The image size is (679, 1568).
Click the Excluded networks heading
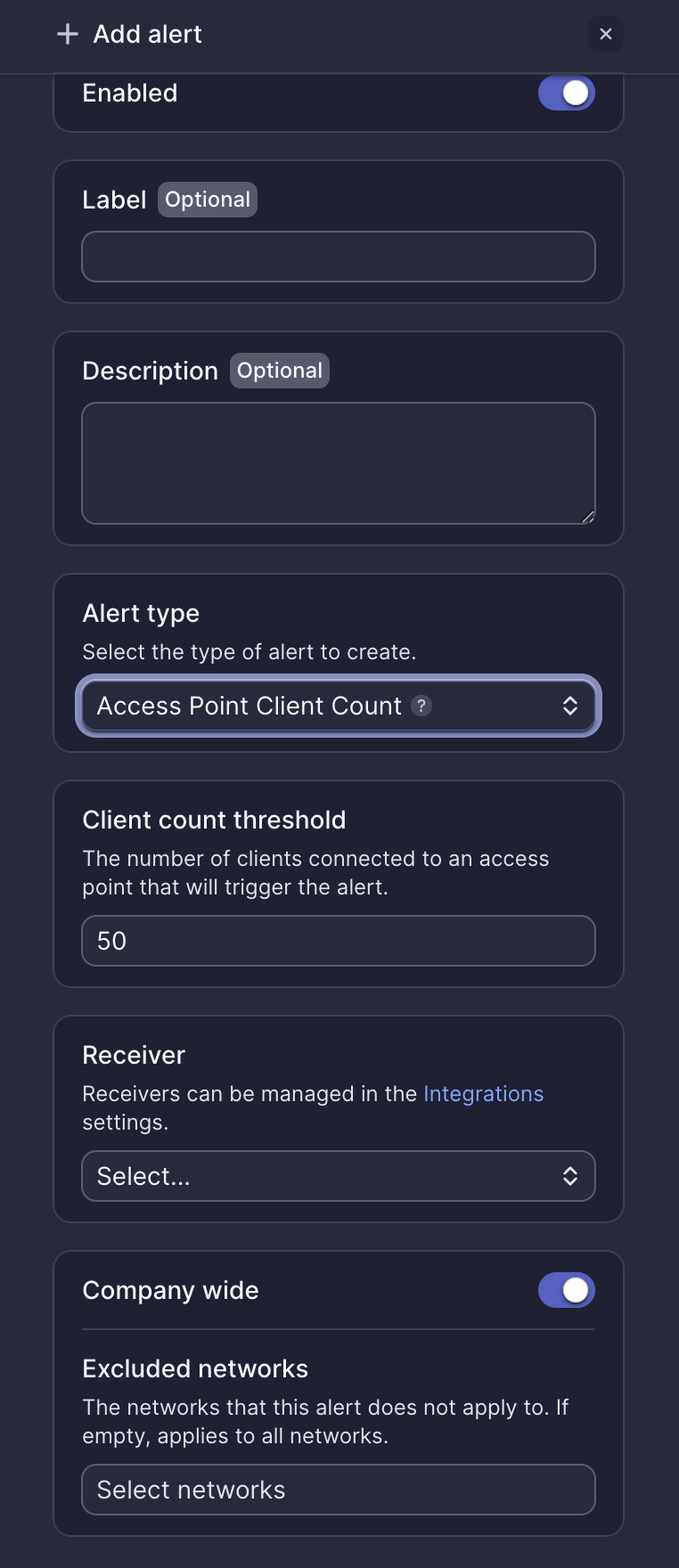point(195,1368)
